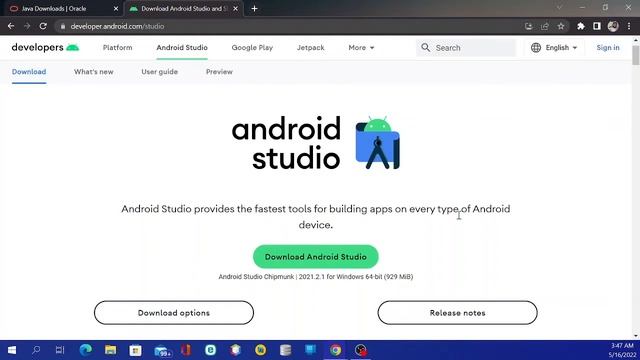Viewport: 640px width, 360px height.
Task: Open the Preview sub-tab
Action: pos(219,71)
